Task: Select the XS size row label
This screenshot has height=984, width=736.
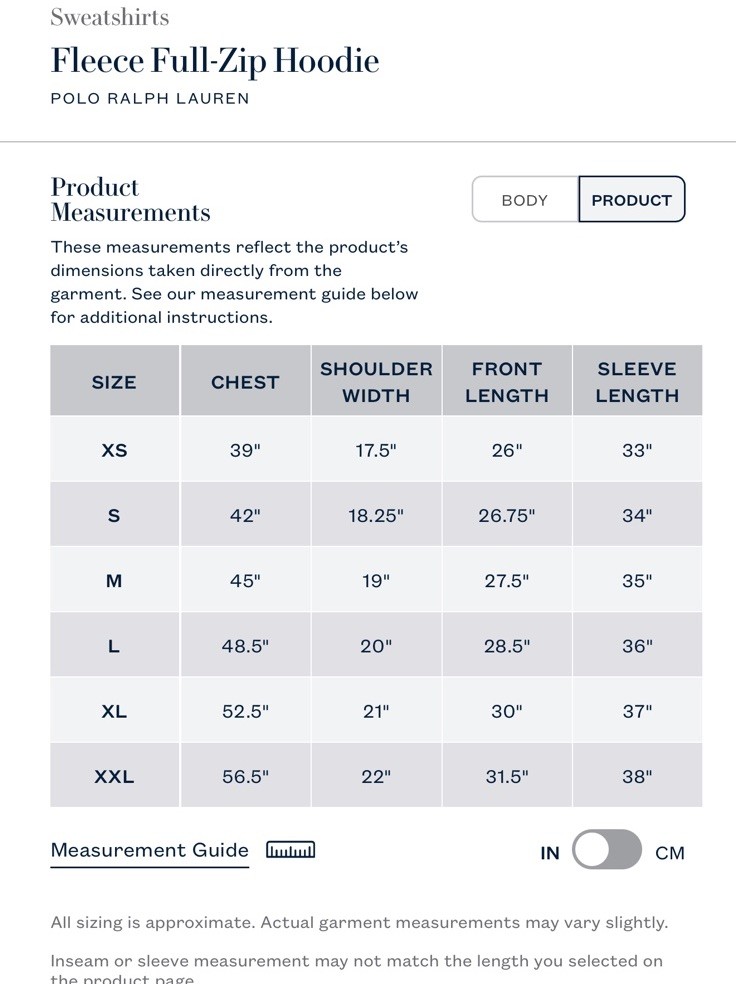Action: click(x=114, y=451)
